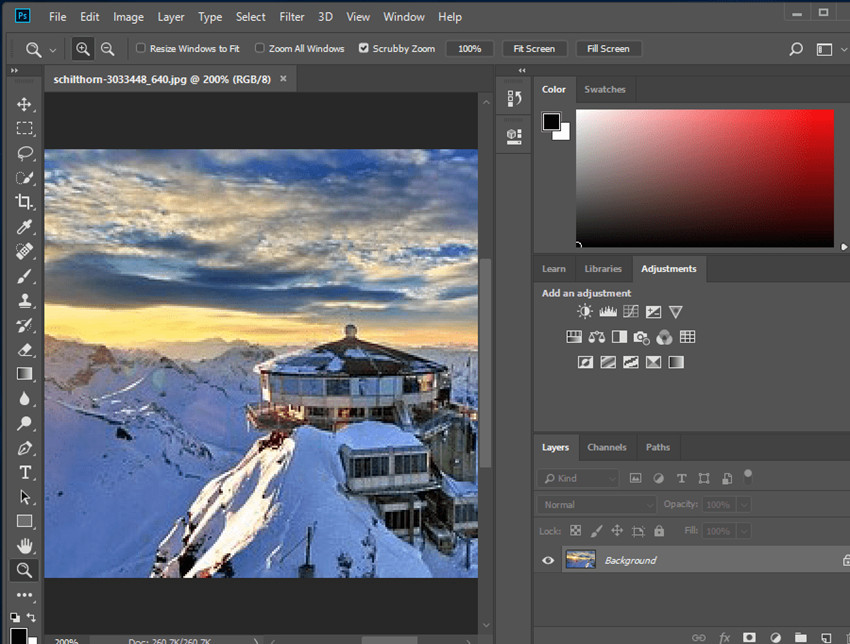
Task: Open the Normal blend mode dropdown
Action: [x=597, y=505]
